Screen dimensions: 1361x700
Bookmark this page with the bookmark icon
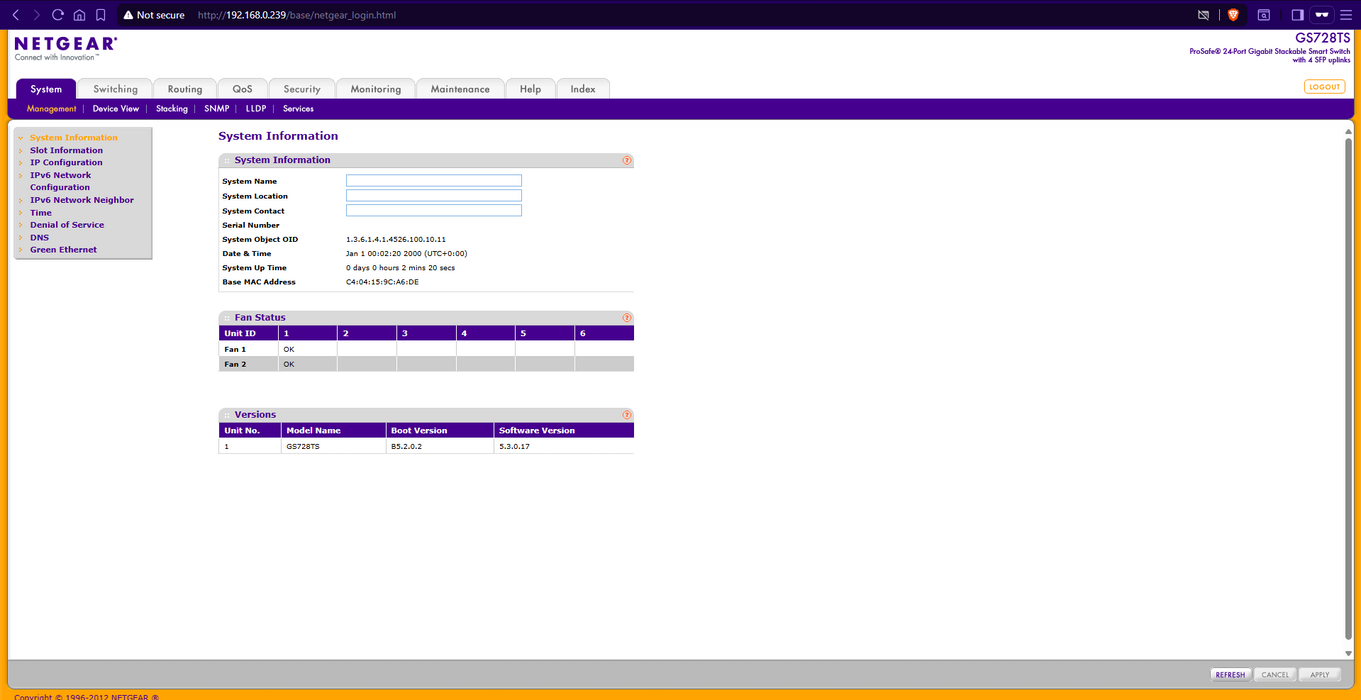click(x=101, y=15)
